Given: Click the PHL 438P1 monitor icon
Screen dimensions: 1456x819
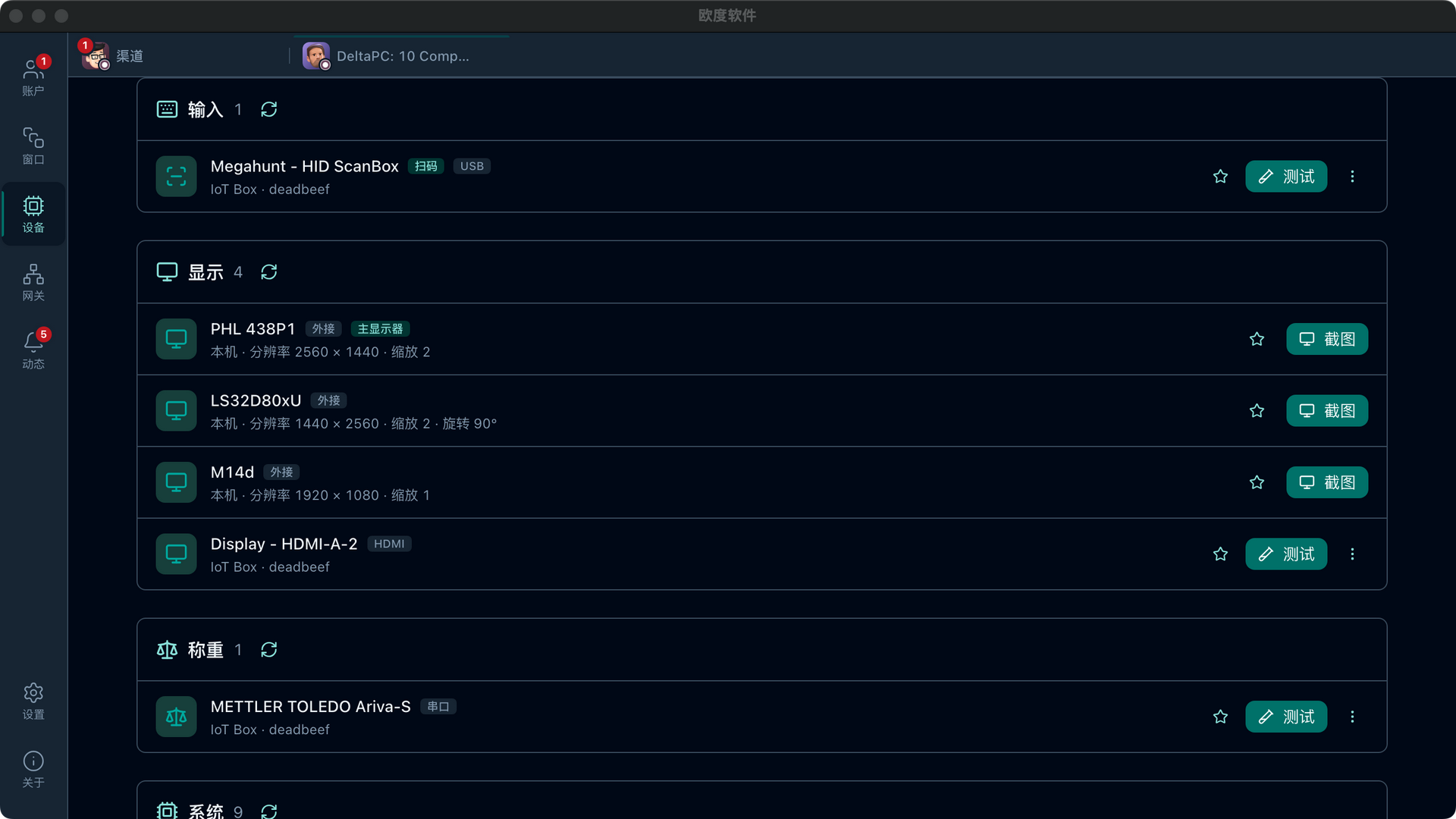Looking at the screenshot, I should coord(176,339).
